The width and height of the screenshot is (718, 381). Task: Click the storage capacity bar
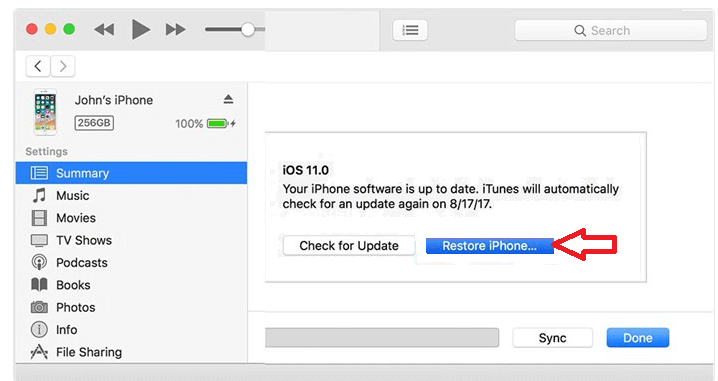pos(382,338)
